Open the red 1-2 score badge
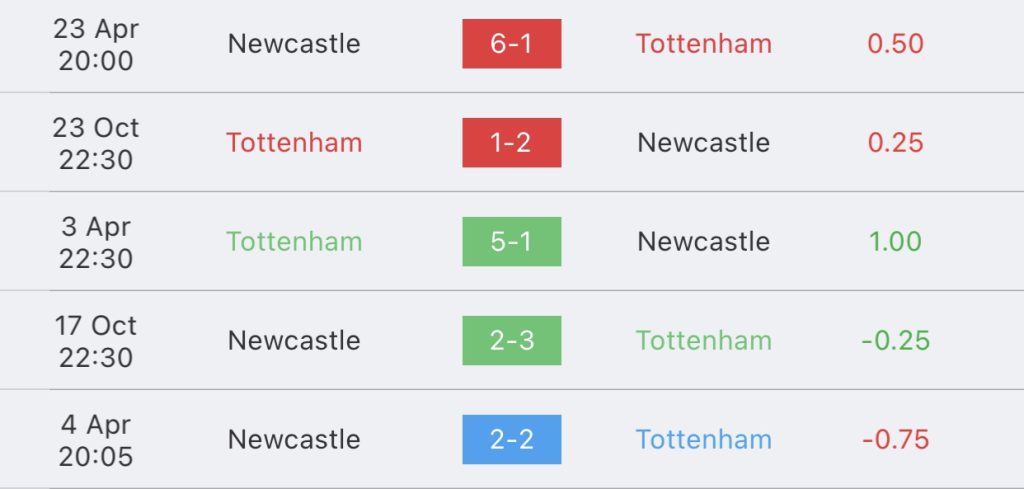The width and height of the screenshot is (1024, 489). coord(511,142)
